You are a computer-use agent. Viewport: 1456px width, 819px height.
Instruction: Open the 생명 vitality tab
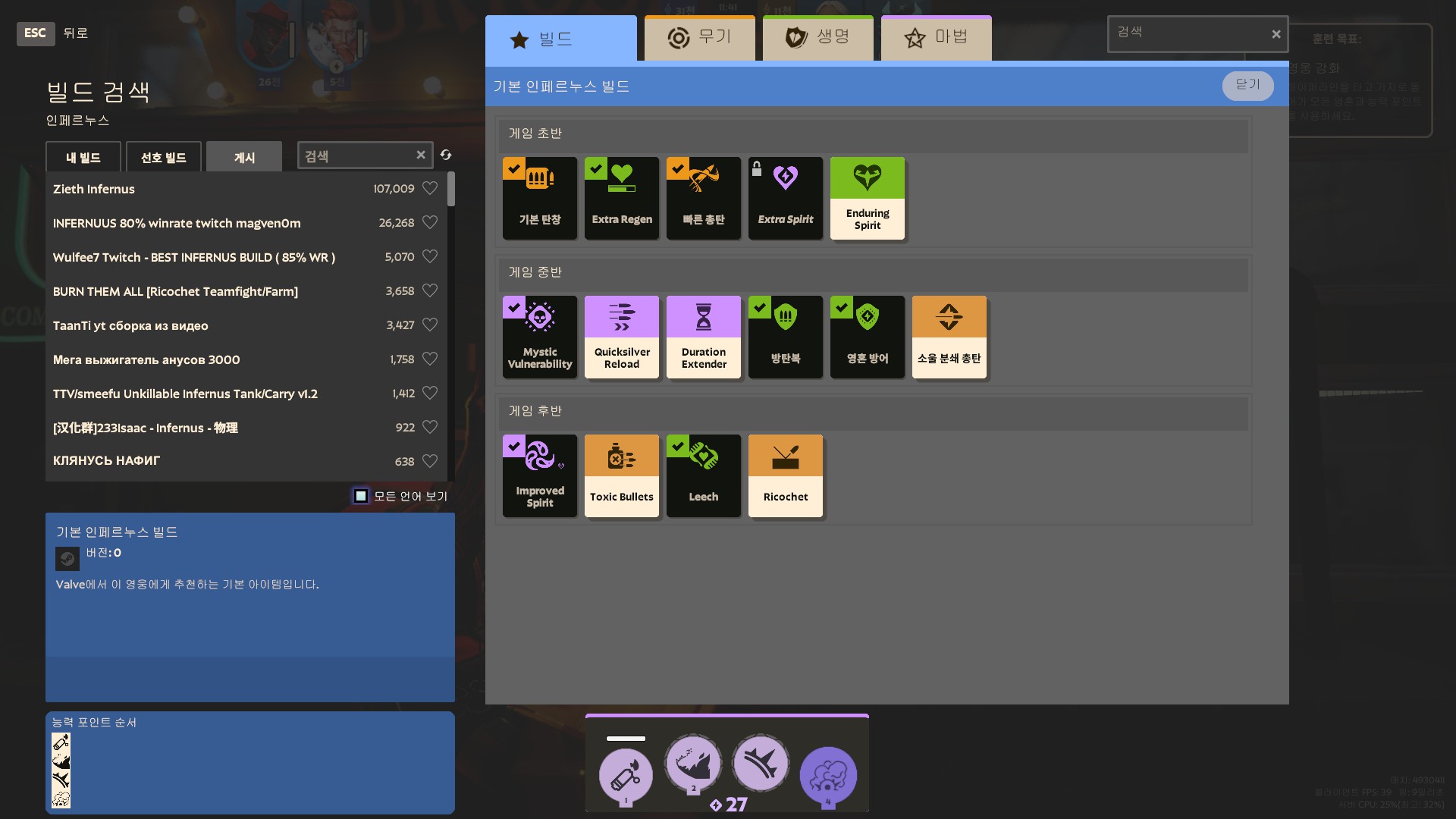(818, 38)
